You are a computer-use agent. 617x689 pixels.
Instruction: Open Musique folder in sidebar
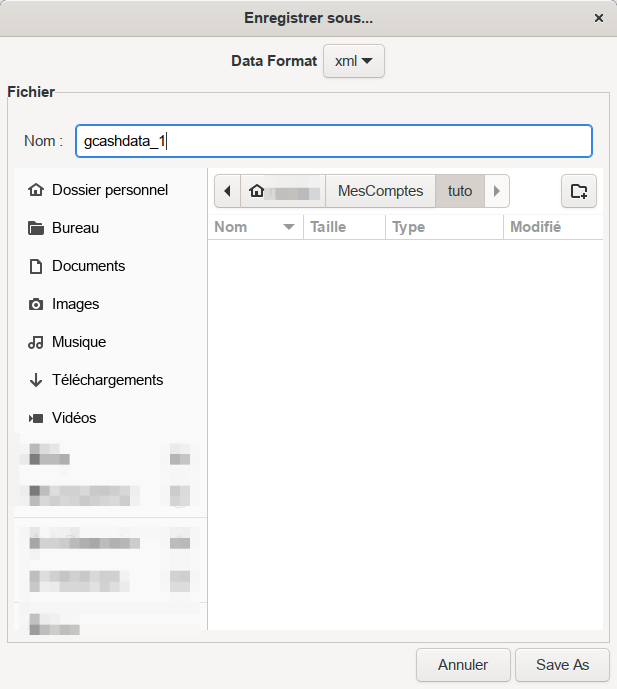pos(78,342)
